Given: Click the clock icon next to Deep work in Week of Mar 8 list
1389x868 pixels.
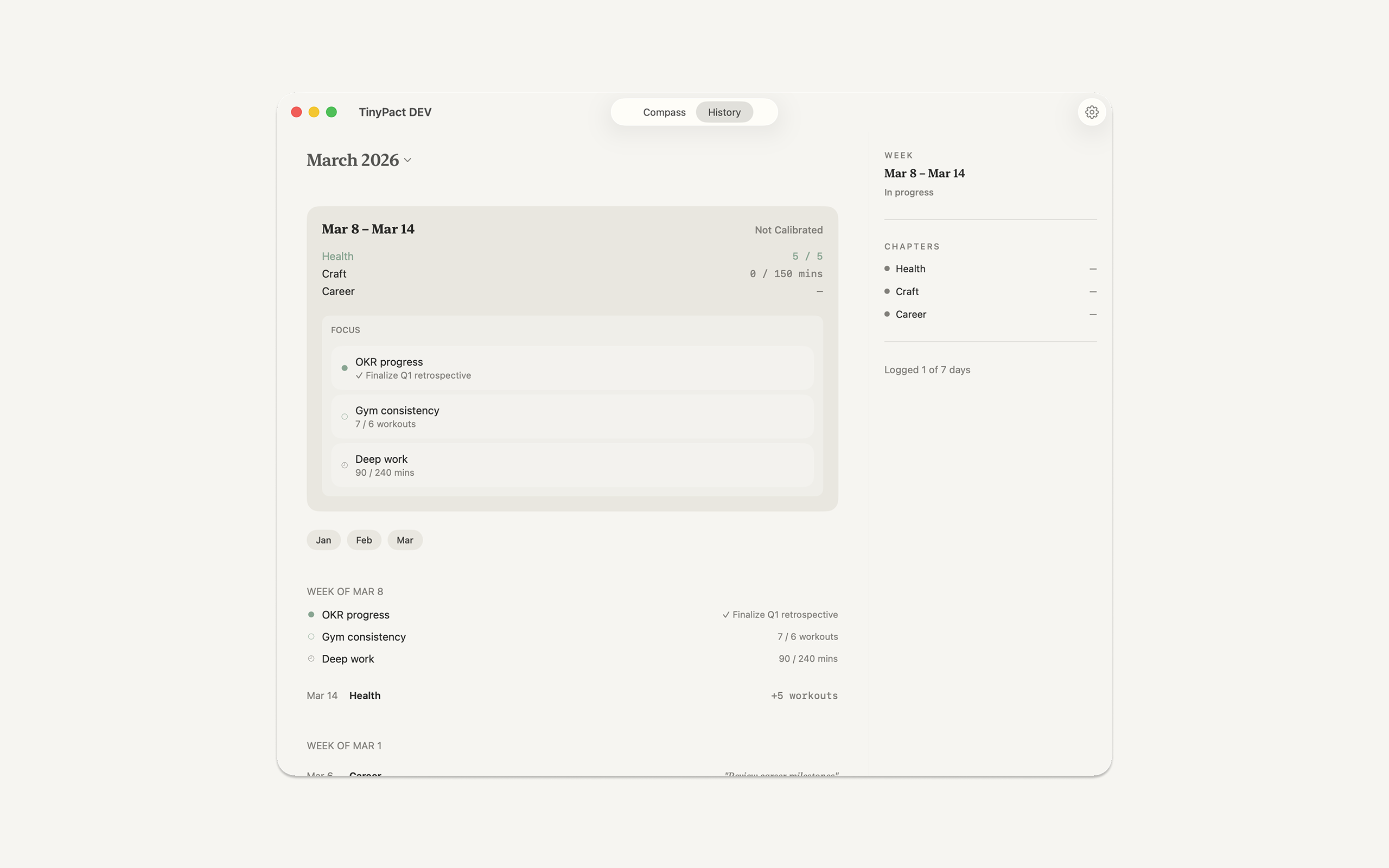Looking at the screenshot, I should tap(311, 659).
